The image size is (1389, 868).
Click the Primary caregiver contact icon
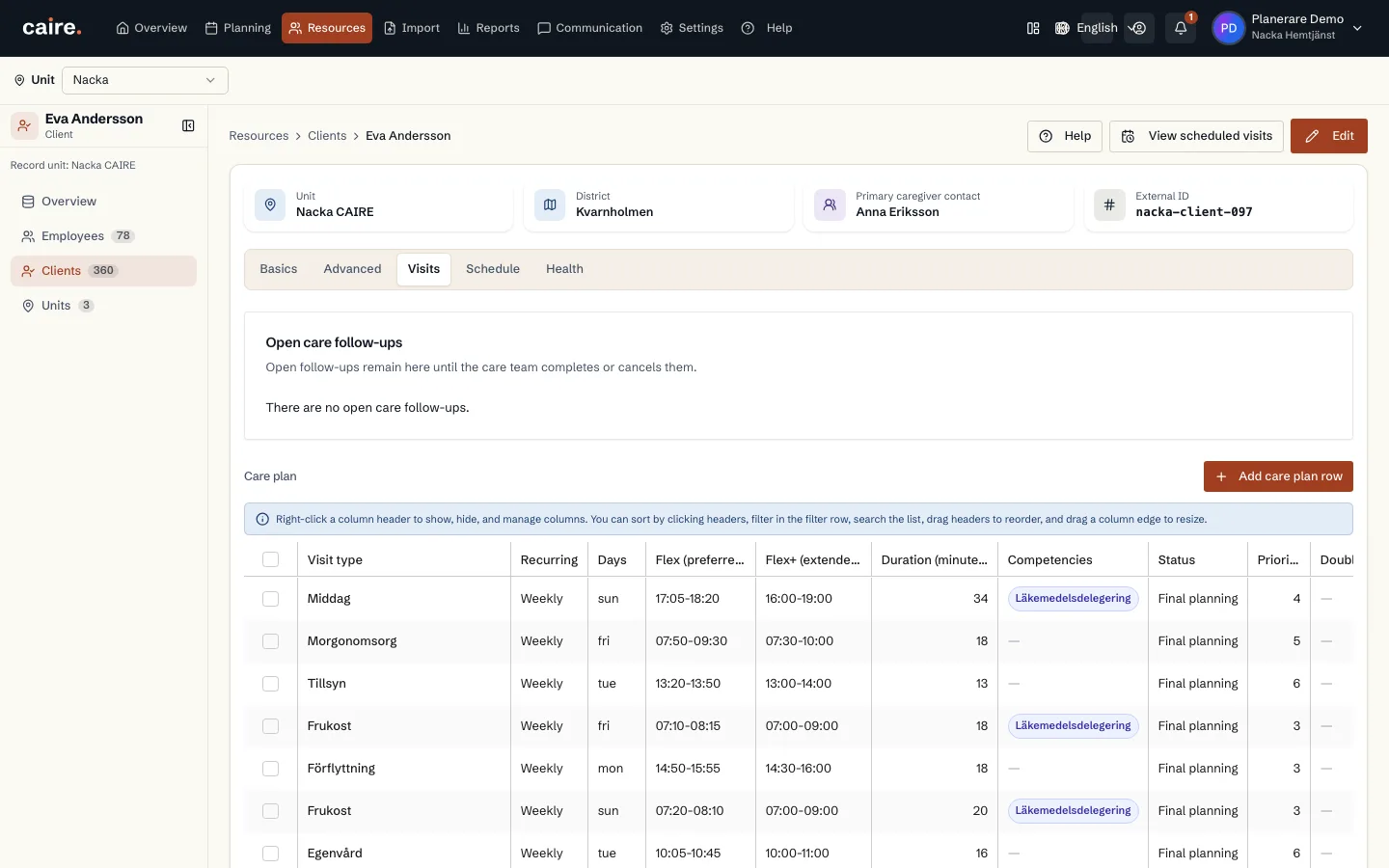pyautogui.click(x=830, y=204)
